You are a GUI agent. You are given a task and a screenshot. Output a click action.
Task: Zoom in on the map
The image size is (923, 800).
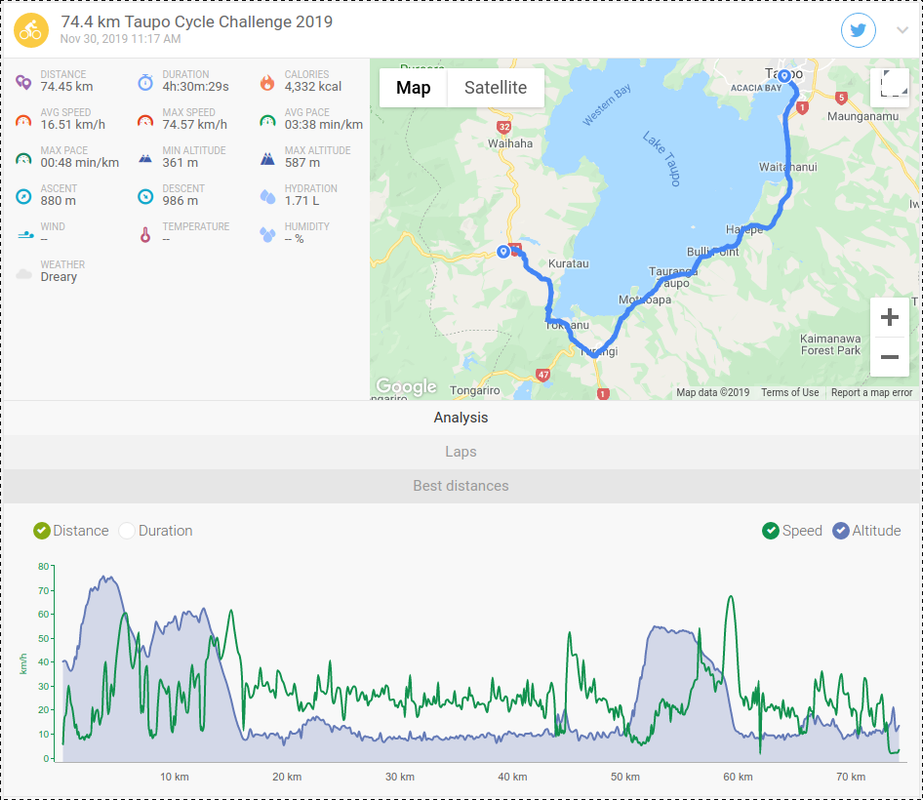889,317
